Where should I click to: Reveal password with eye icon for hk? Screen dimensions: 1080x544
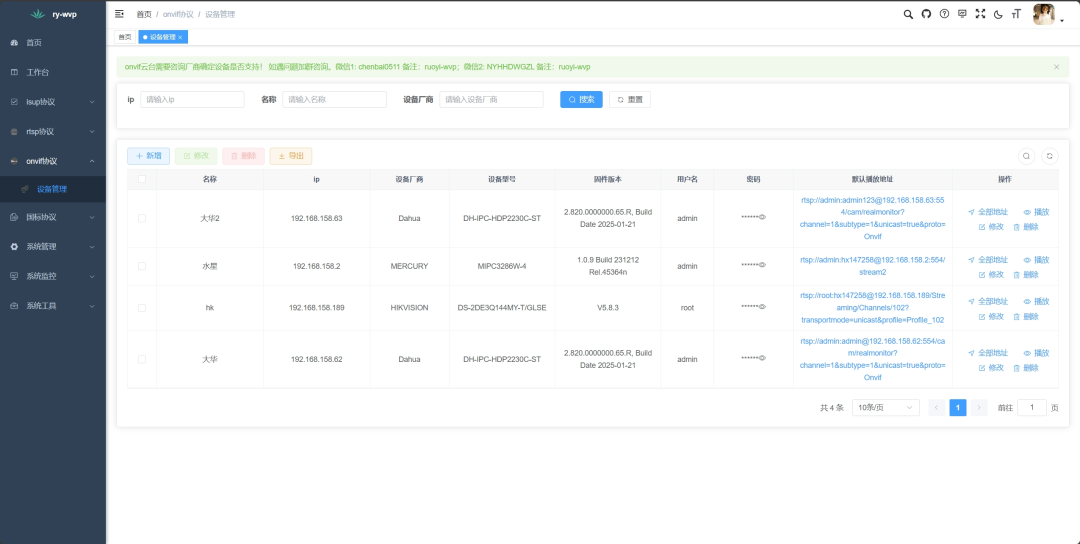pyautogui.click(x=762, y=307)
